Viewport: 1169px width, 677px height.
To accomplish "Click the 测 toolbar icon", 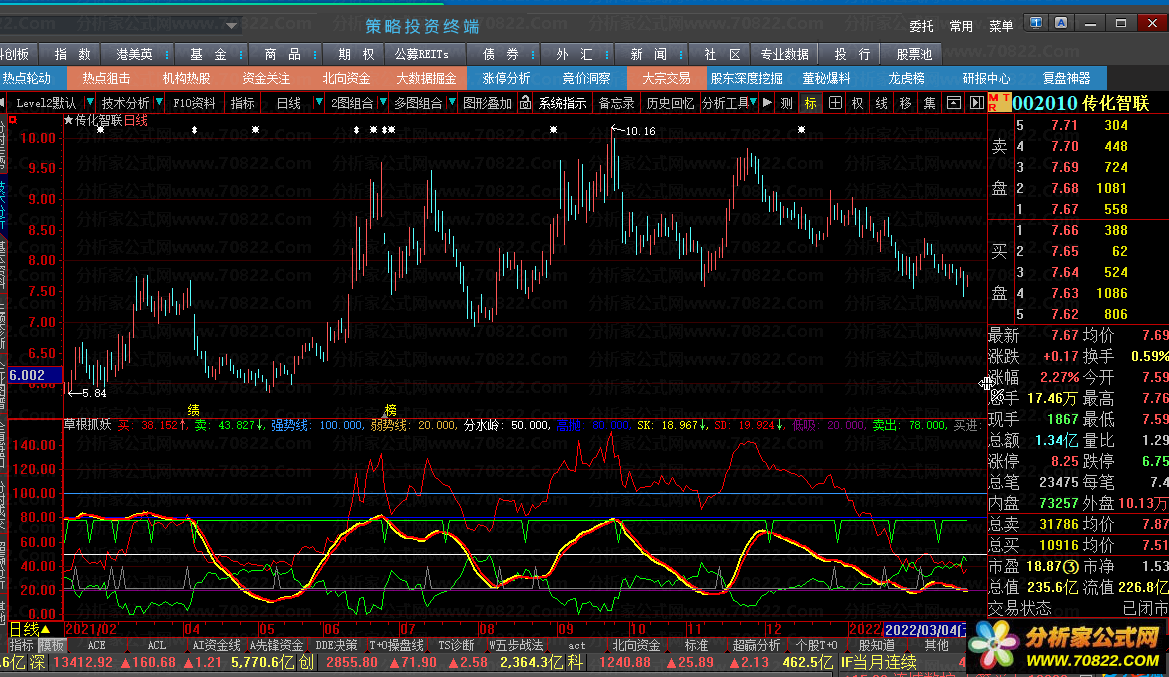I will click(786, 103).
